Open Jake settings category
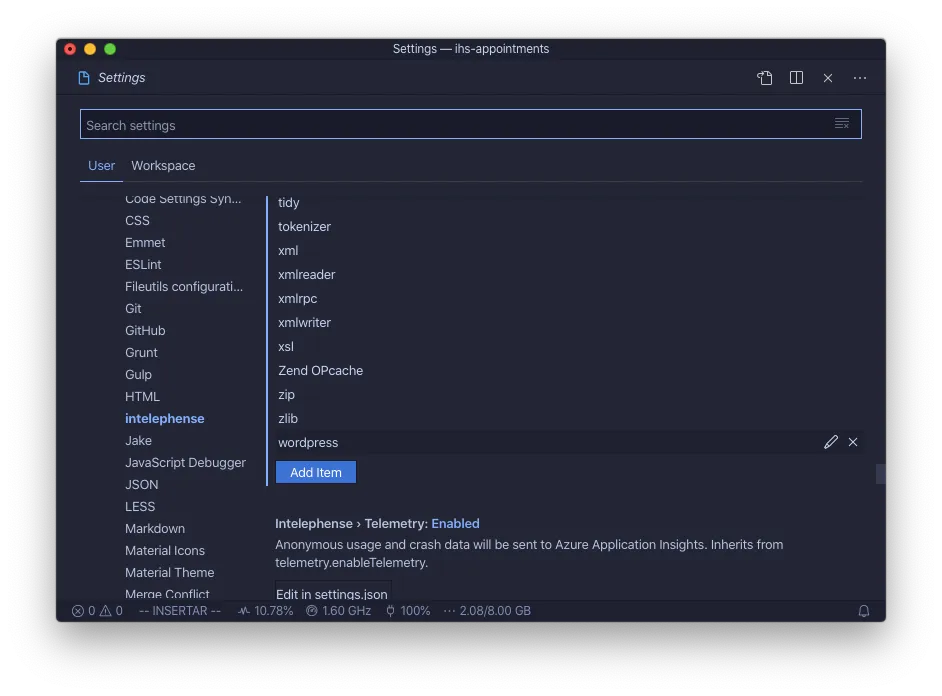 [138, 441]
